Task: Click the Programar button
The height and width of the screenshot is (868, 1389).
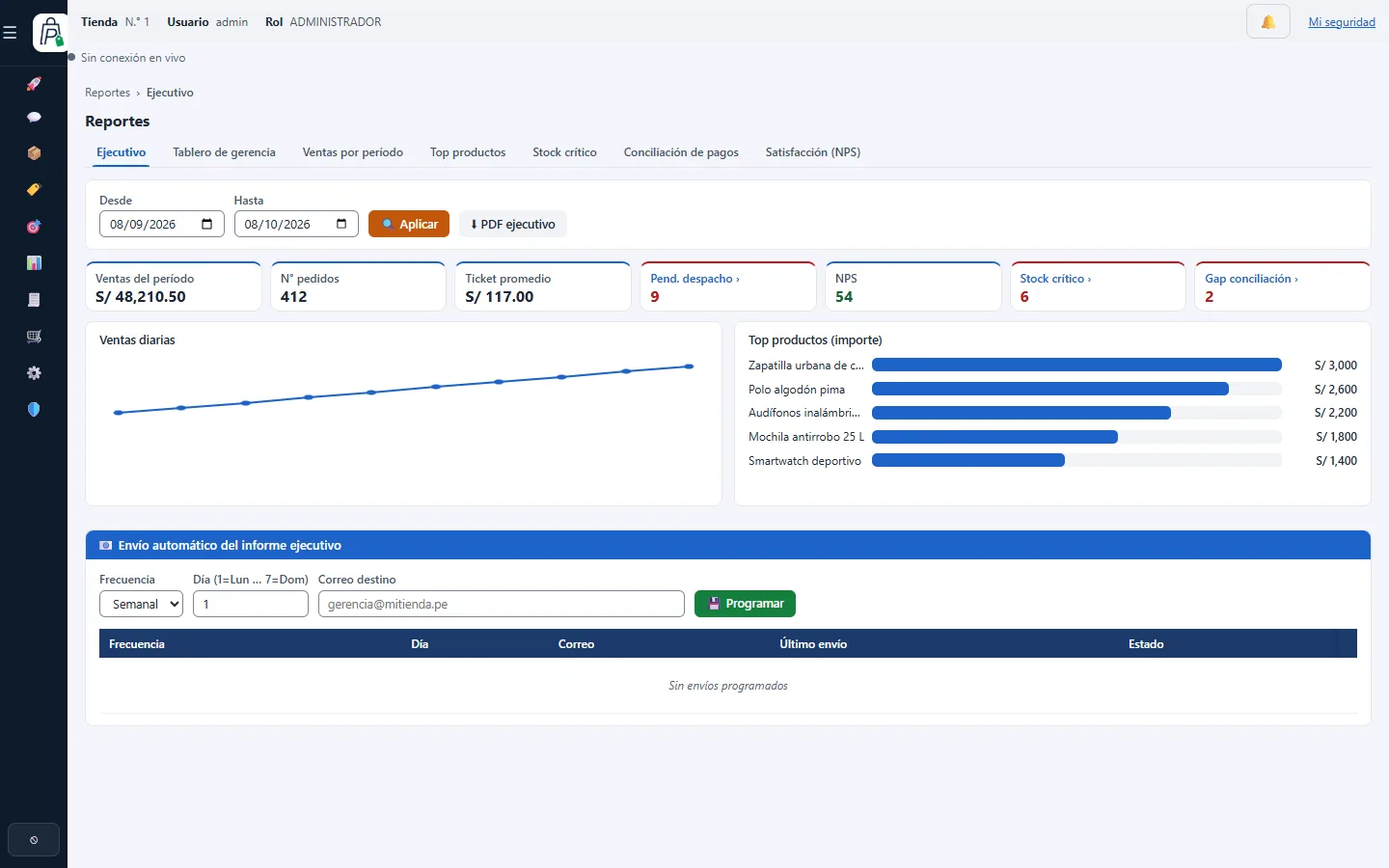Action: [745, 604]
